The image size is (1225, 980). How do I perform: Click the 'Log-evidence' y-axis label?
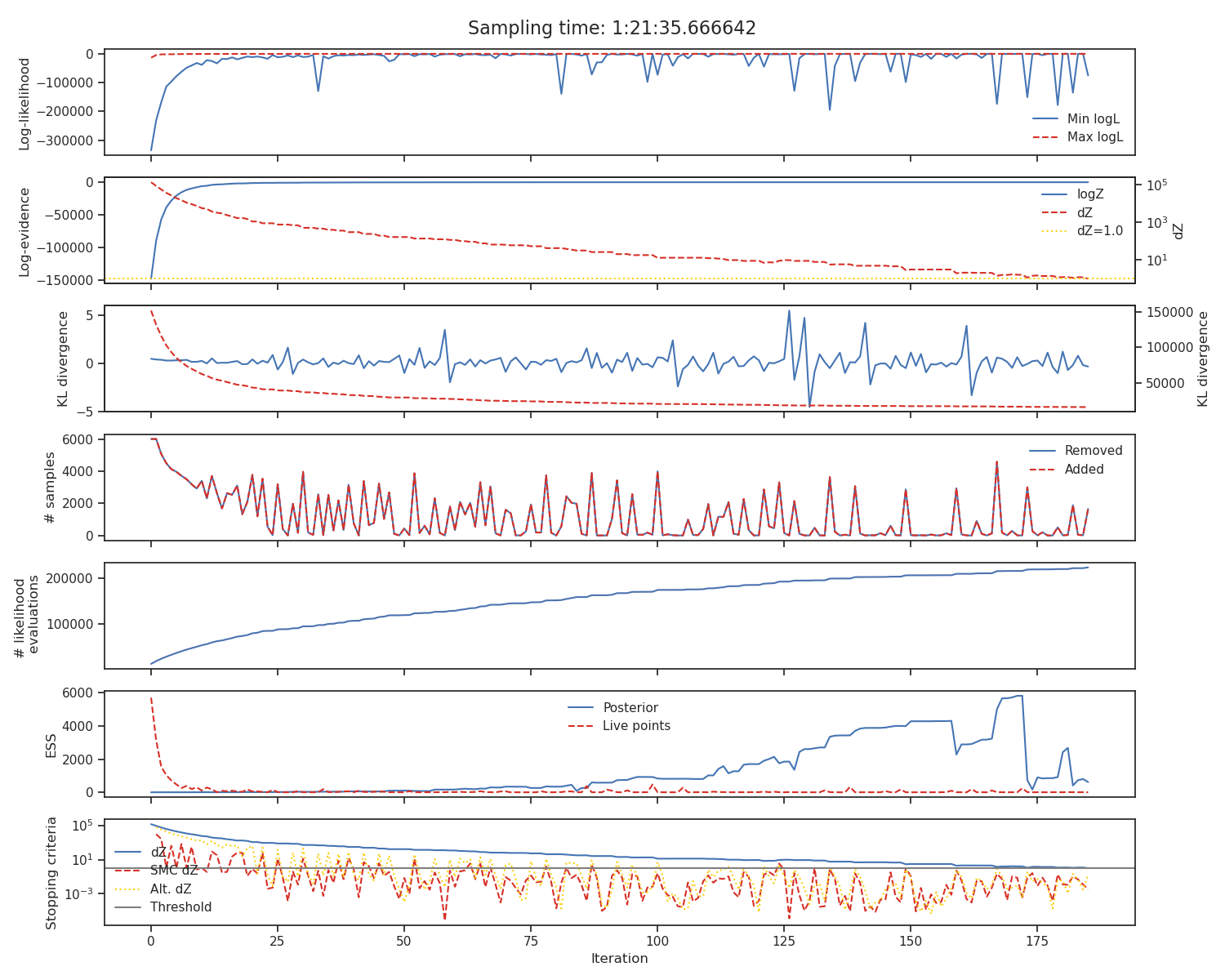tap(24, 232)
